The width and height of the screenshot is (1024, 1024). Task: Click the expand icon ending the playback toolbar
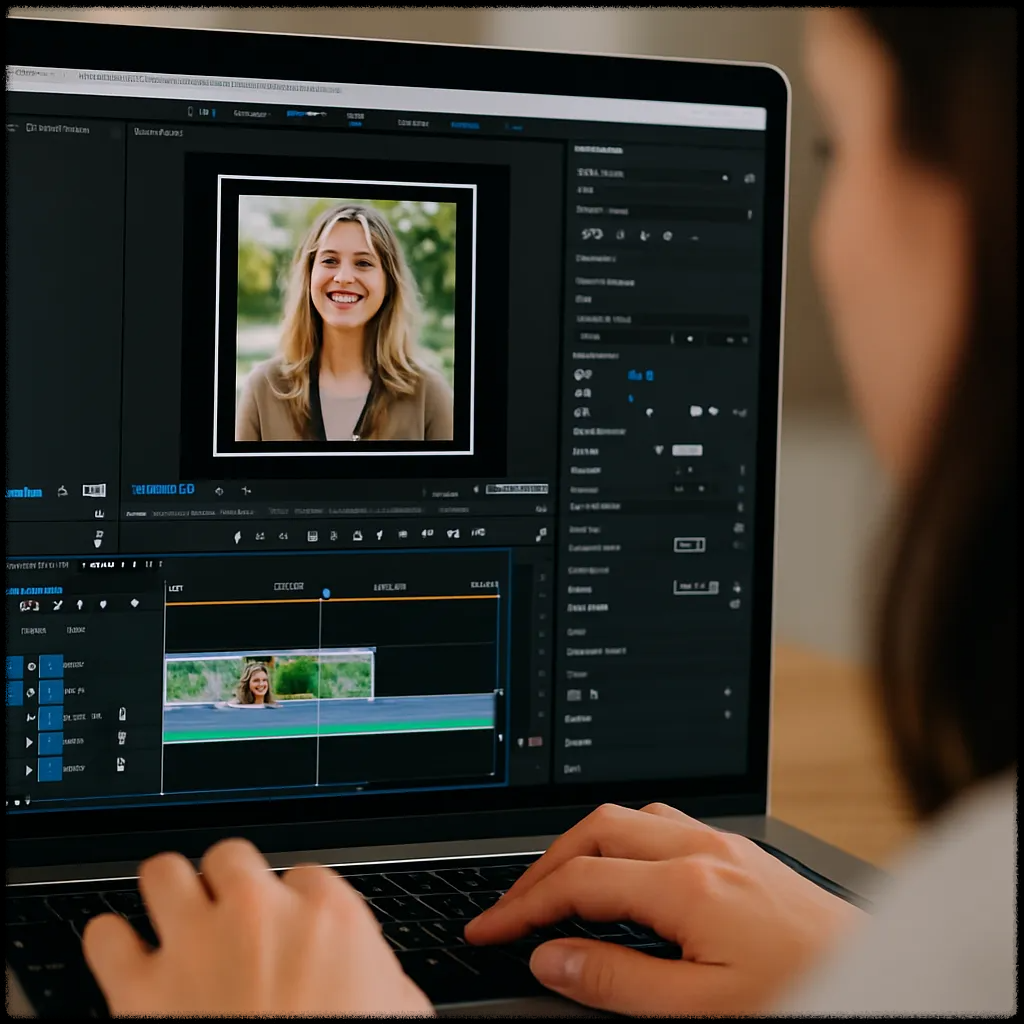[x=541, y=536]
